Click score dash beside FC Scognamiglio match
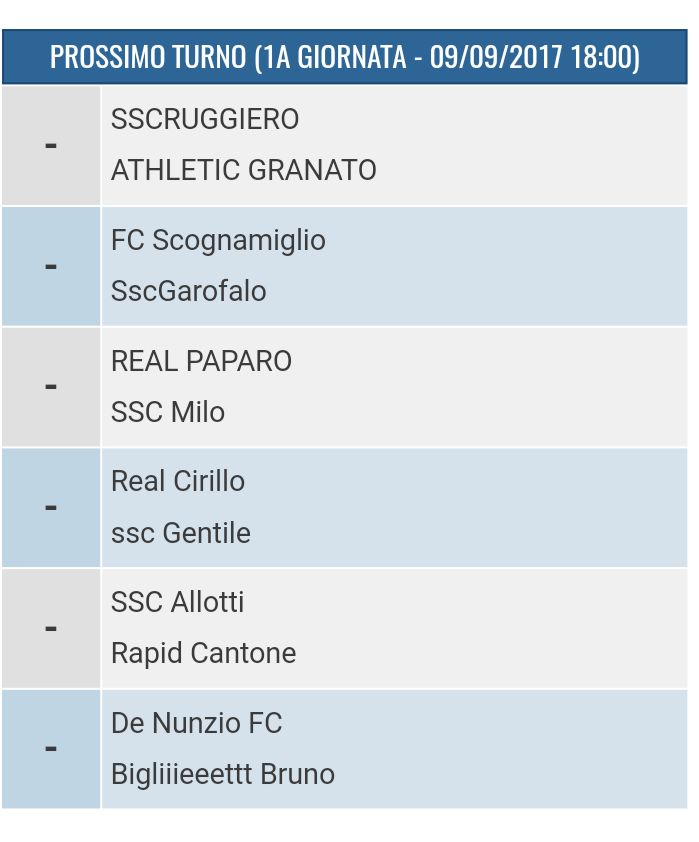 click(51, 266)
